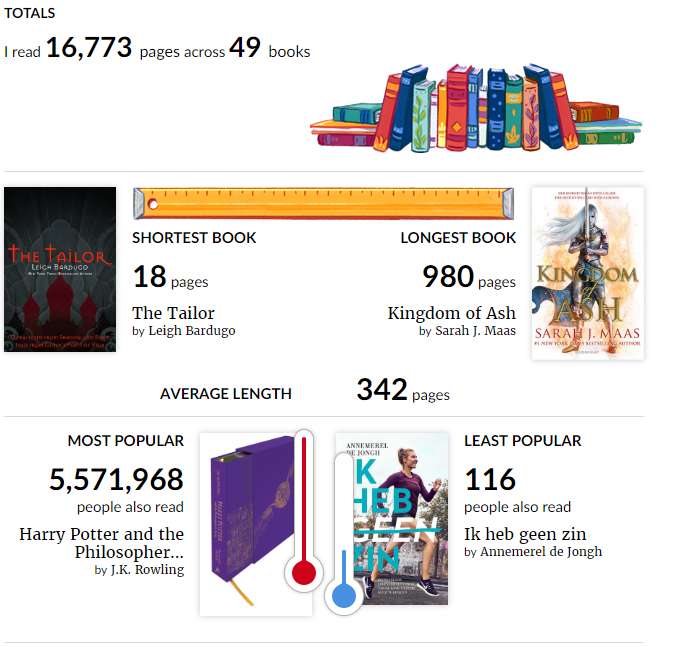Click the colorful bookshelf illustration
The image size is (691, 647).
(x=476, y=107)
